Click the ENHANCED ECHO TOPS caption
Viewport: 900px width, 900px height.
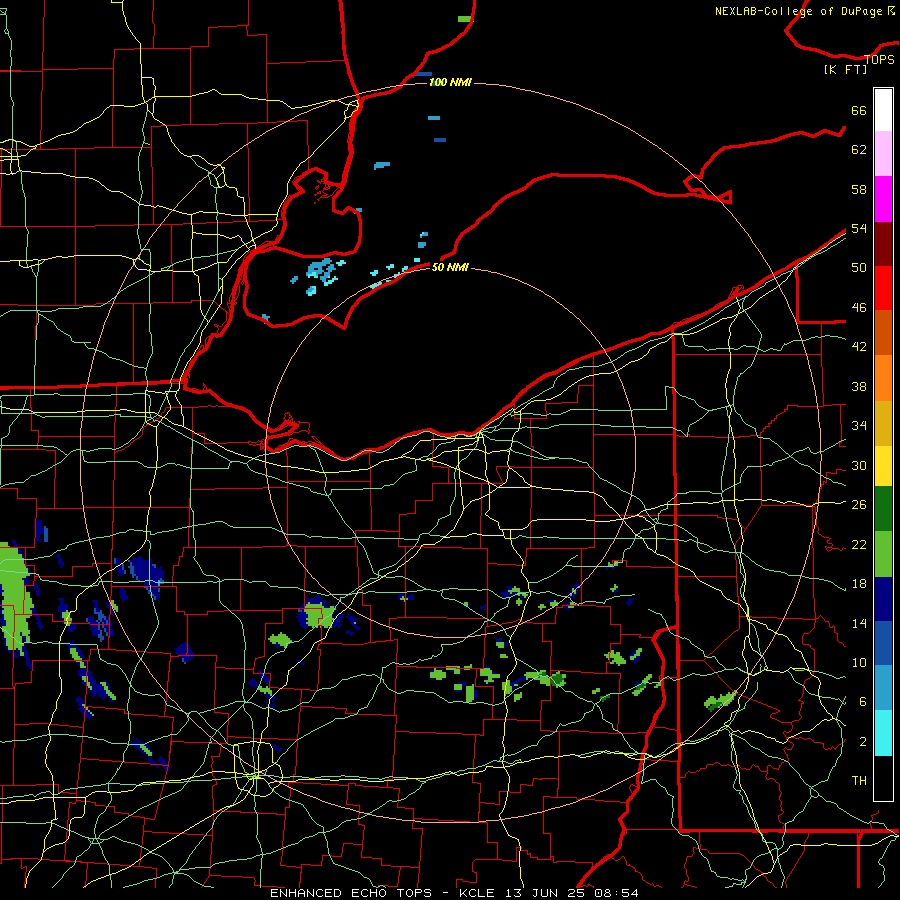coord(351,893)
